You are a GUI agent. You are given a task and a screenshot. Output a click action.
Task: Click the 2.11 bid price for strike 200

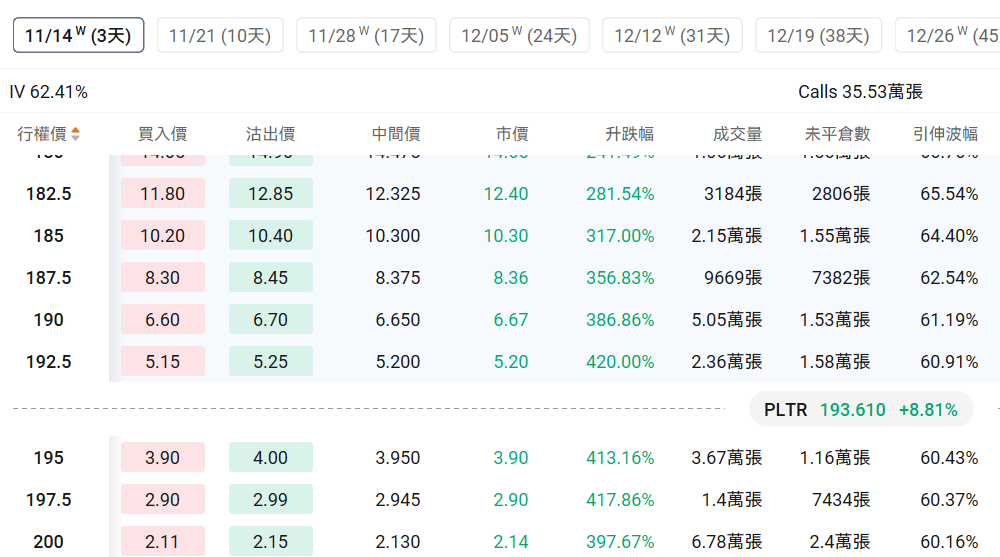(x=162, y=542)
